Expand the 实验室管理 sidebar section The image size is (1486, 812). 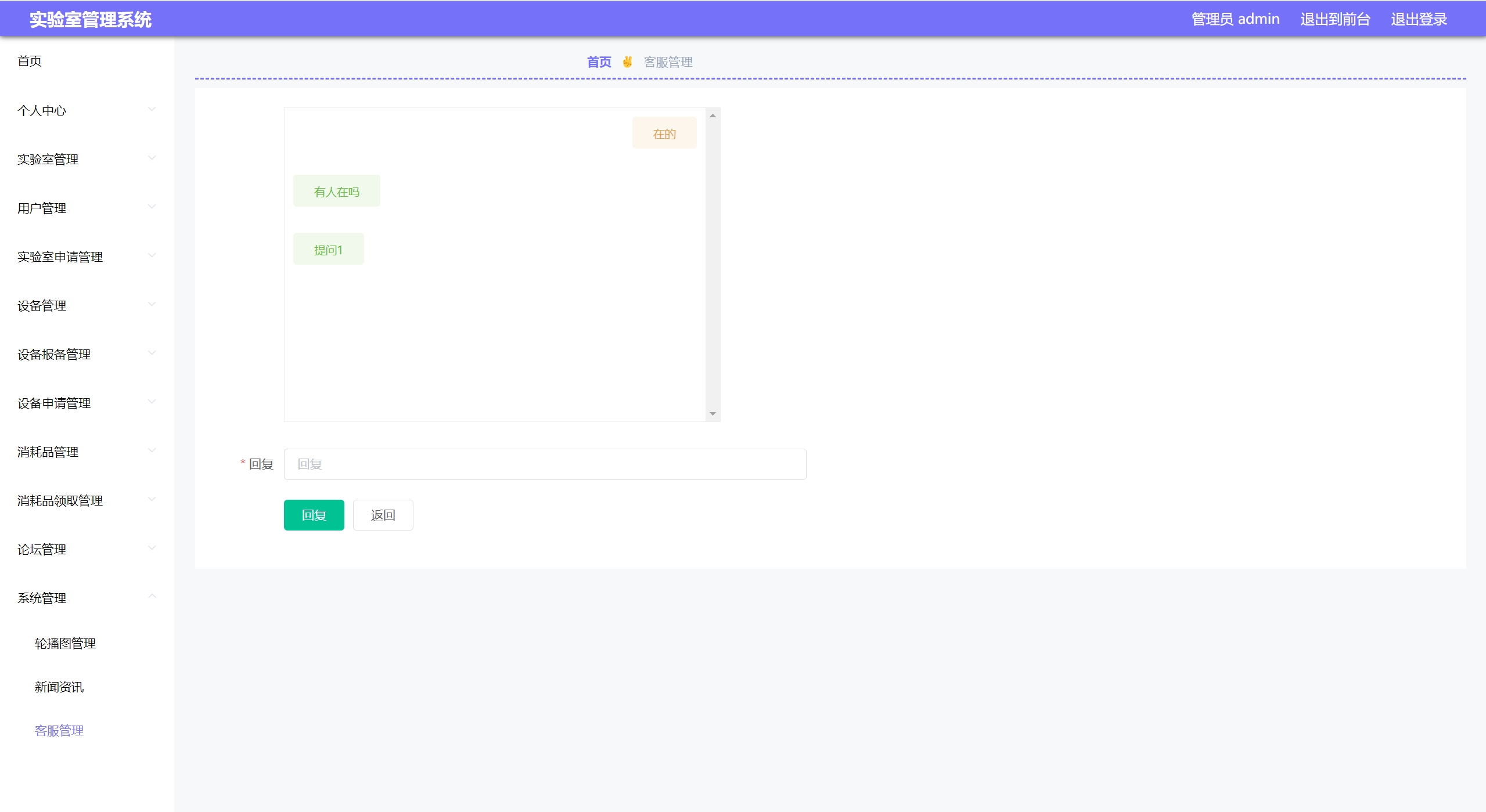[48, 159]
